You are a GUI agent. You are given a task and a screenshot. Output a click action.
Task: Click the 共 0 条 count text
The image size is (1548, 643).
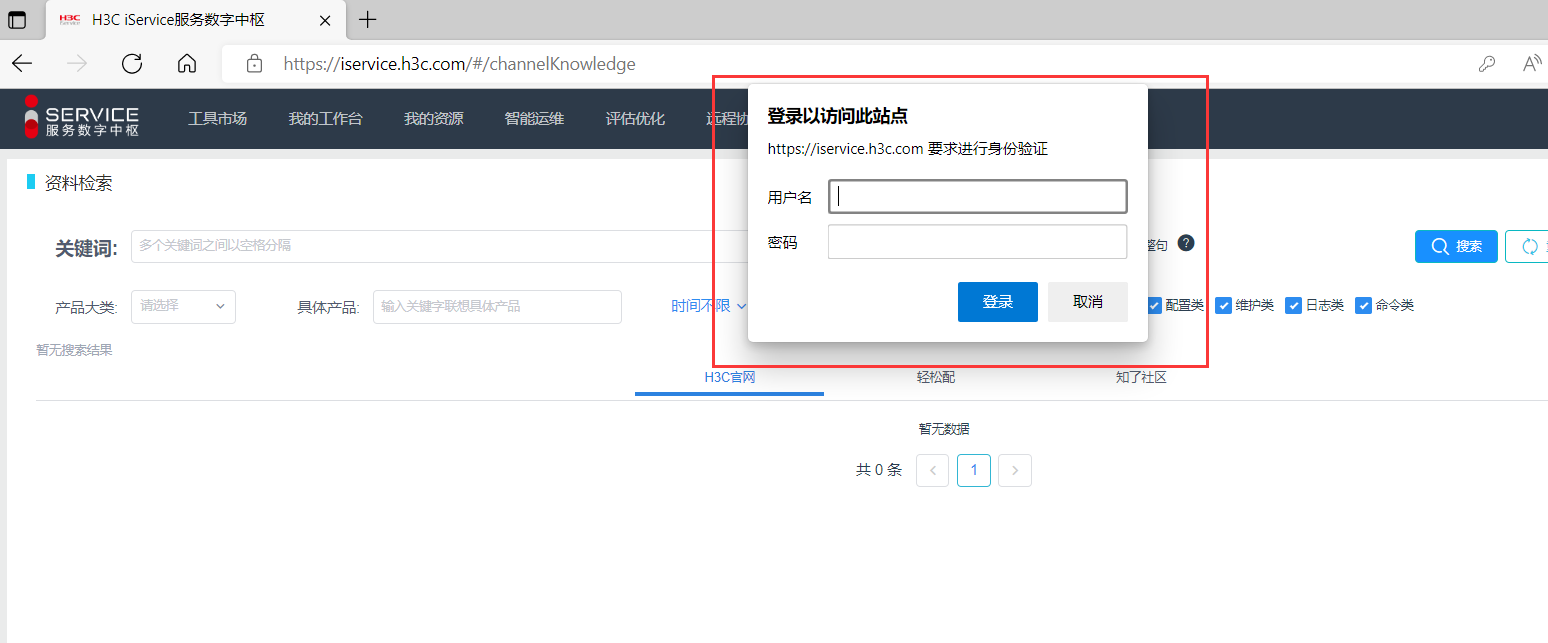pos(879,470)
